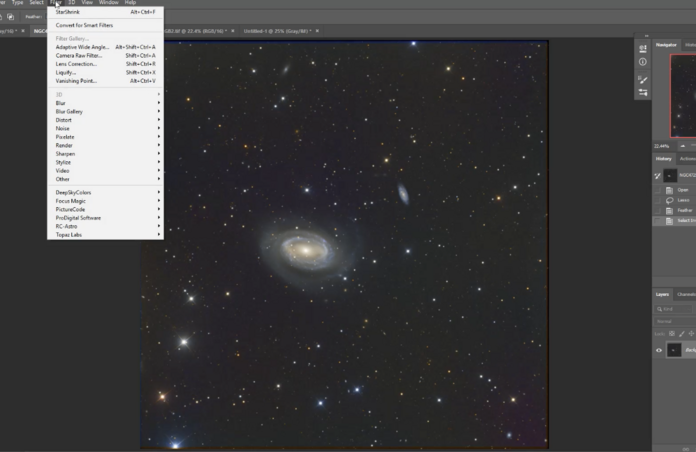Switch to the Actions panel tab
Screen dimensions: 696x452
coord(688,159)
